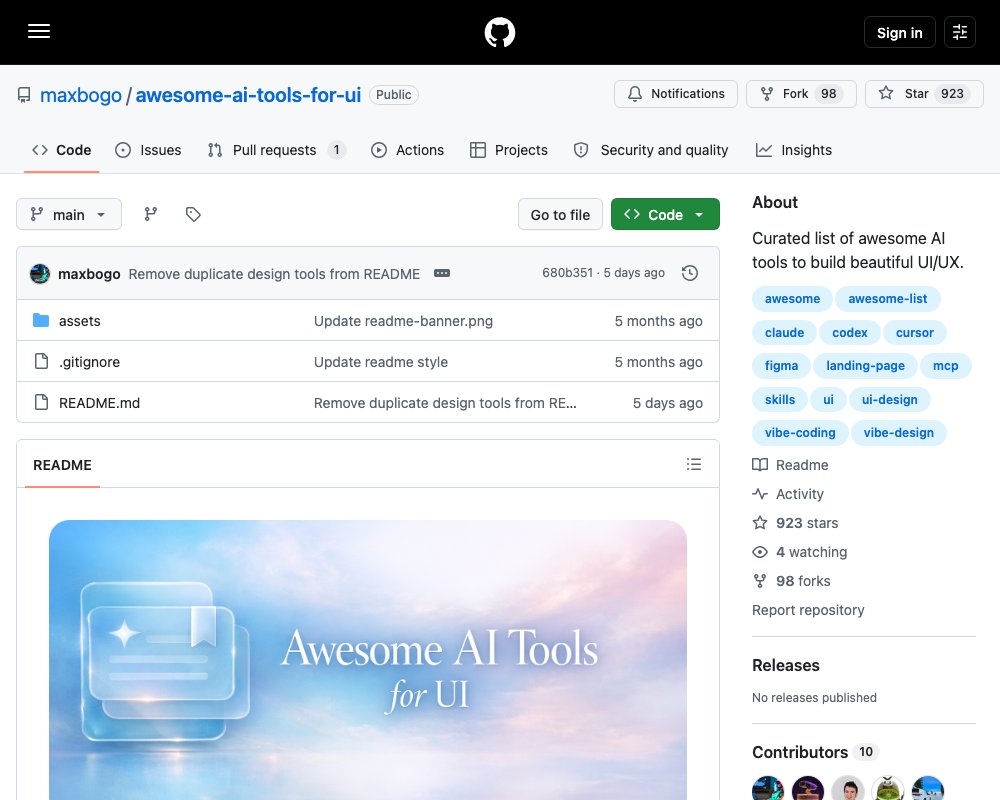Select the README tab in file viewer
Image resolution: width=1000 pixels, height=800 pixels.
[62, 465]
